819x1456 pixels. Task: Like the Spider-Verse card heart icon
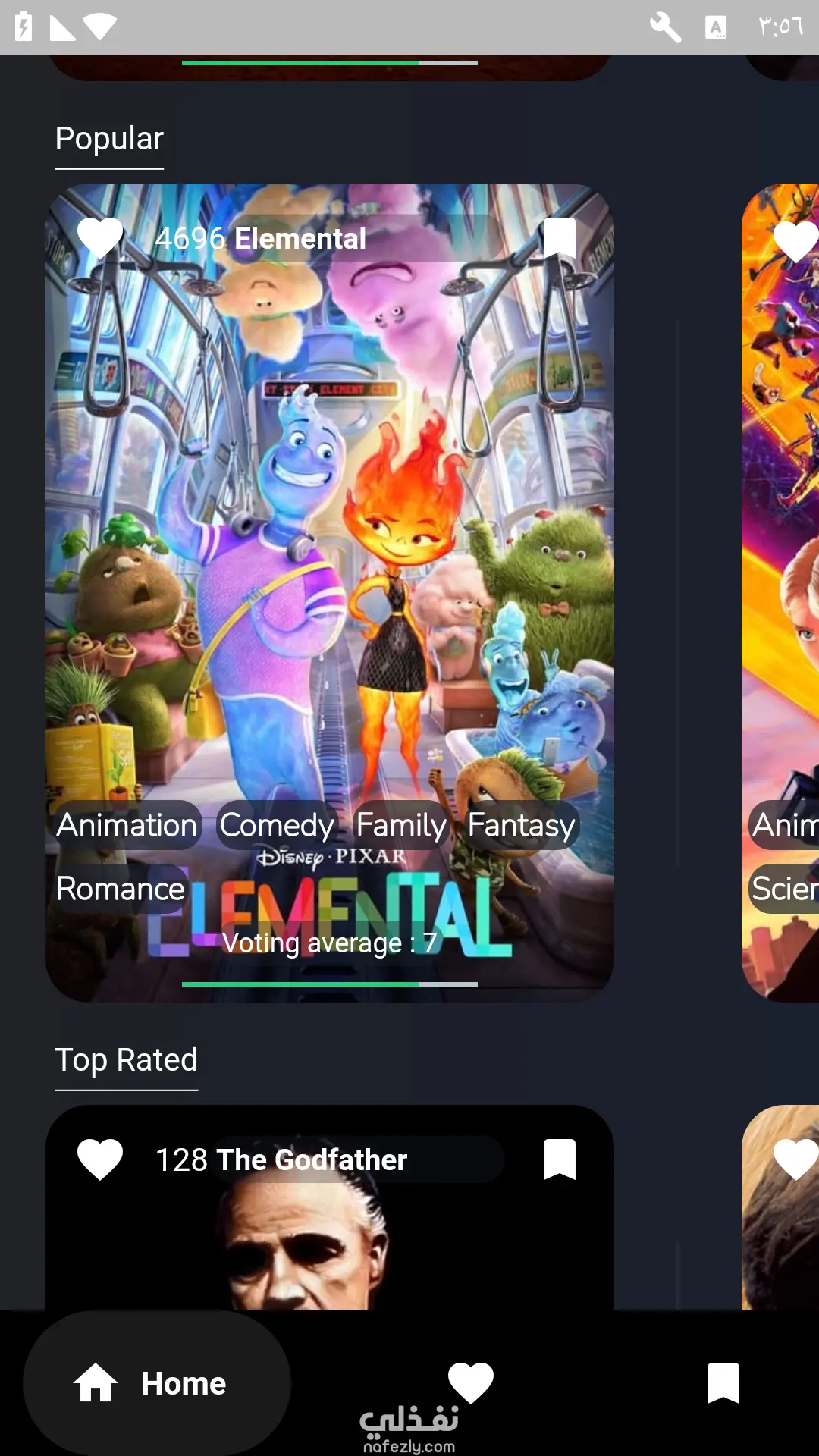pos(795,243)
